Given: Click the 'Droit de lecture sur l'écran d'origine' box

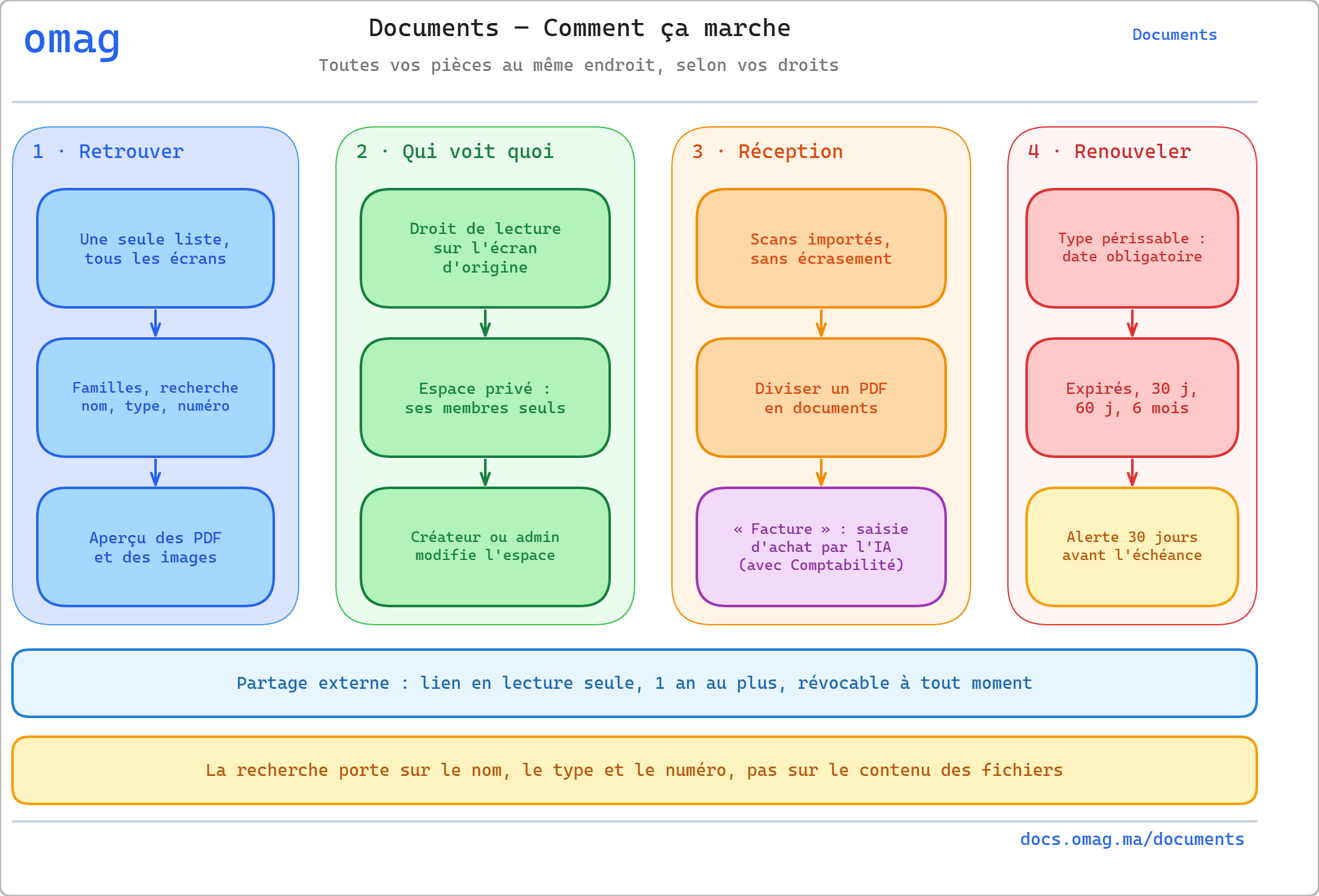Looking at the screenshot, I should pos(485,248).
